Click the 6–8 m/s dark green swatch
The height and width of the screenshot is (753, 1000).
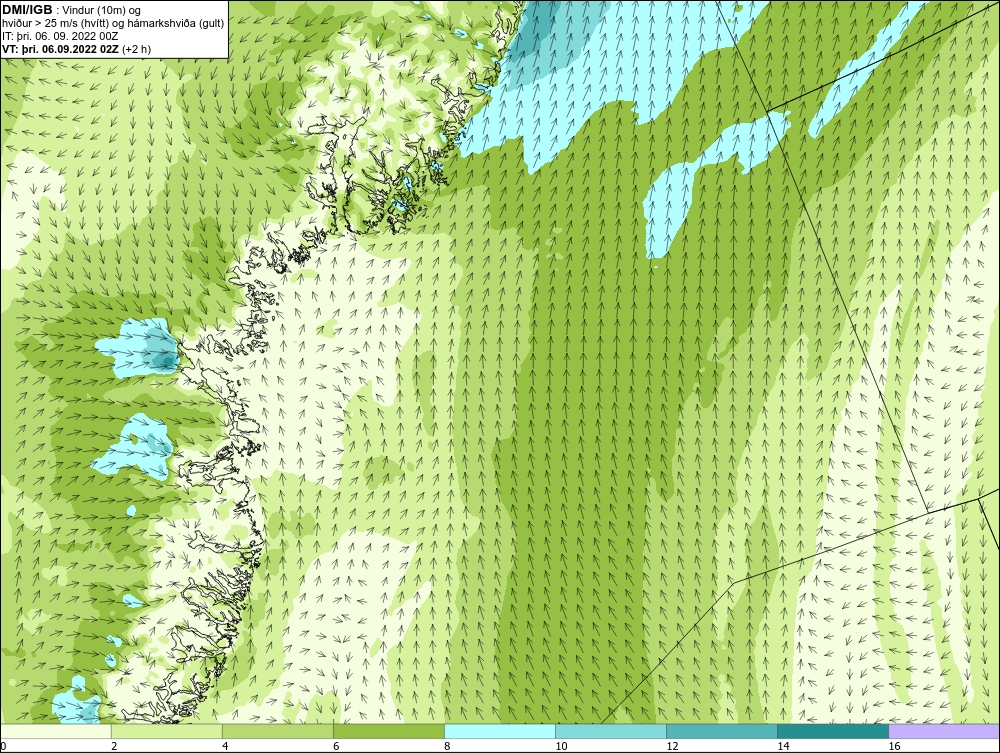pyautogui.click(x=388, y=731)
